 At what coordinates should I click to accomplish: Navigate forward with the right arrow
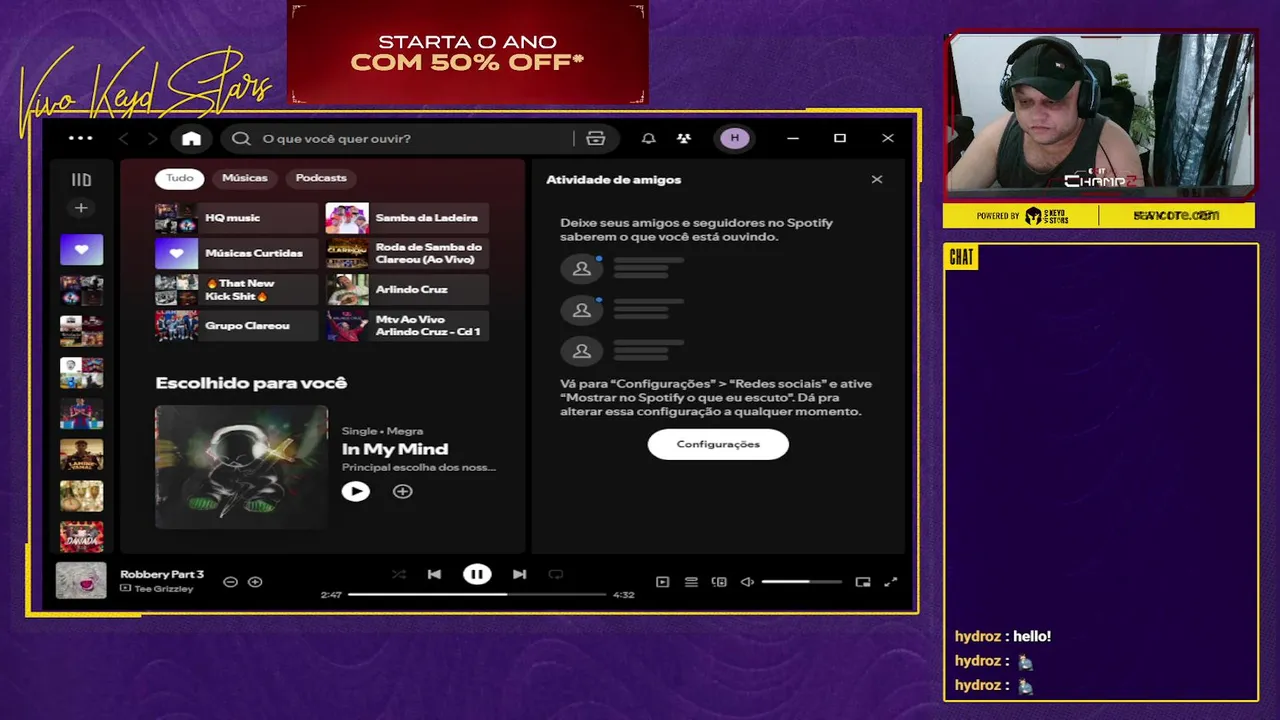point(152,138)
